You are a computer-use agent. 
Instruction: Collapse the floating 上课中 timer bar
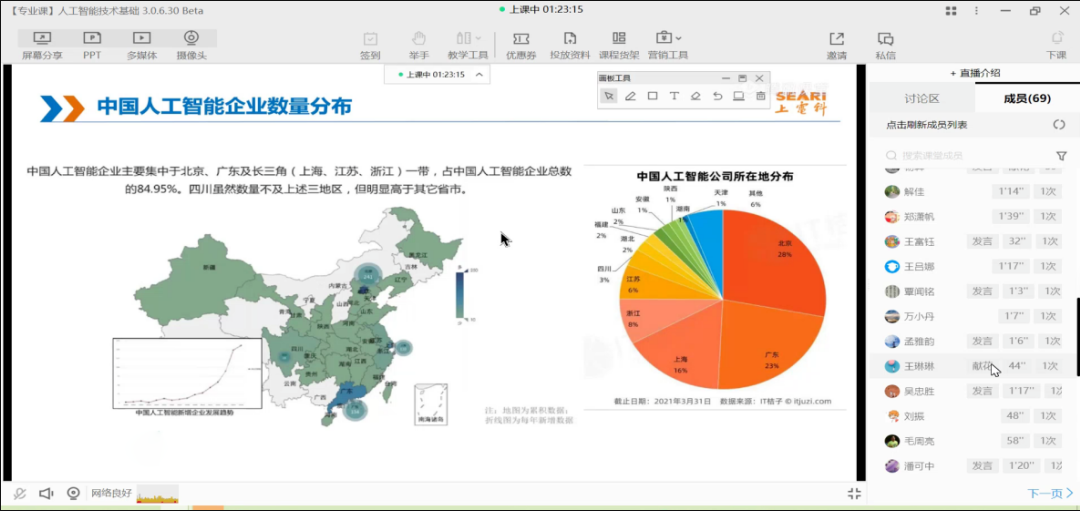[x=480, y=75]
